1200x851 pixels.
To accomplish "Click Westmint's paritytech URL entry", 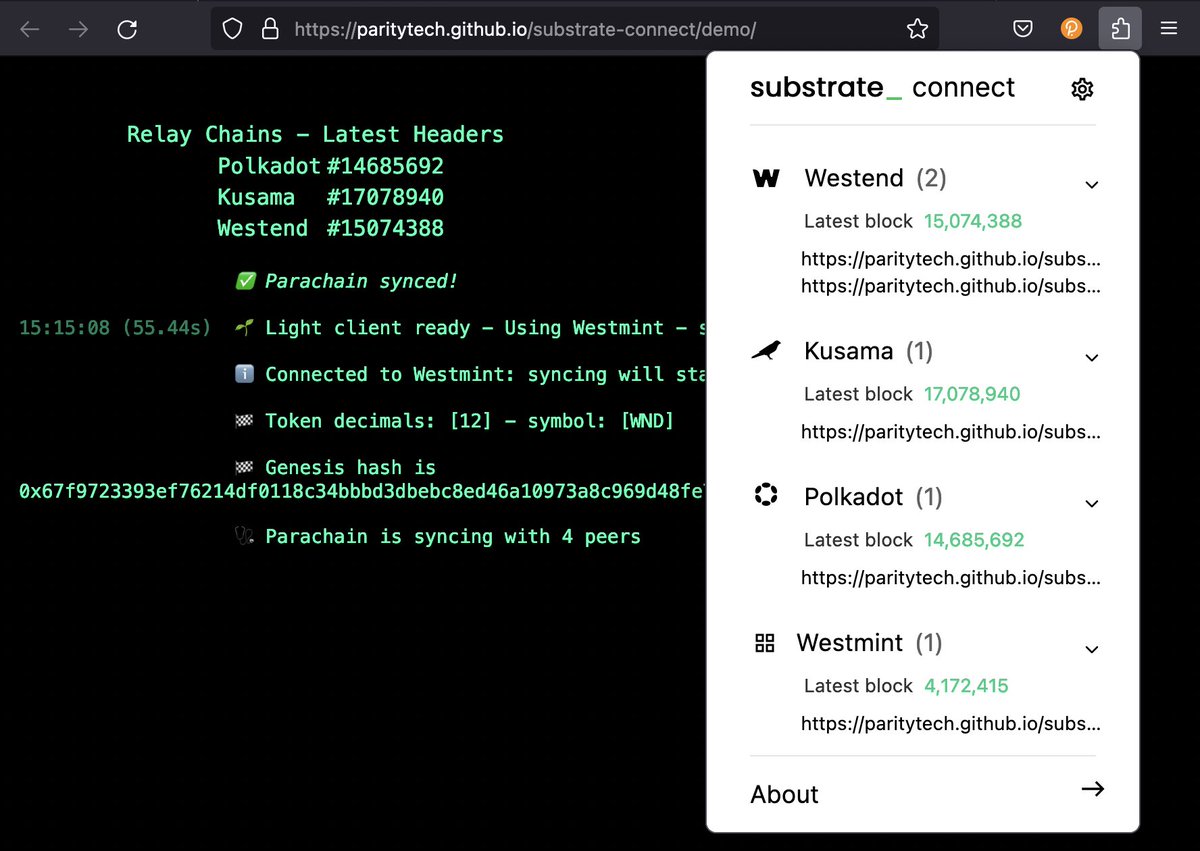I will point(951,724).
